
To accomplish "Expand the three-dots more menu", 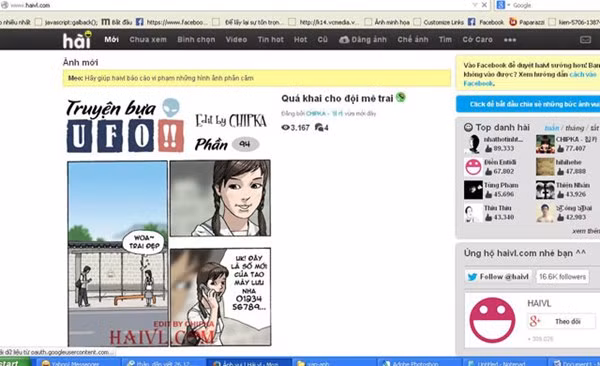I will 510,40.
